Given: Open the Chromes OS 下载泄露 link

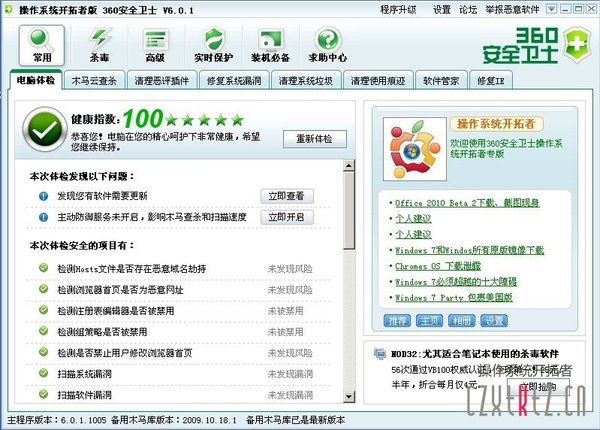Looking at the screenshot, I should pos(438,266).
